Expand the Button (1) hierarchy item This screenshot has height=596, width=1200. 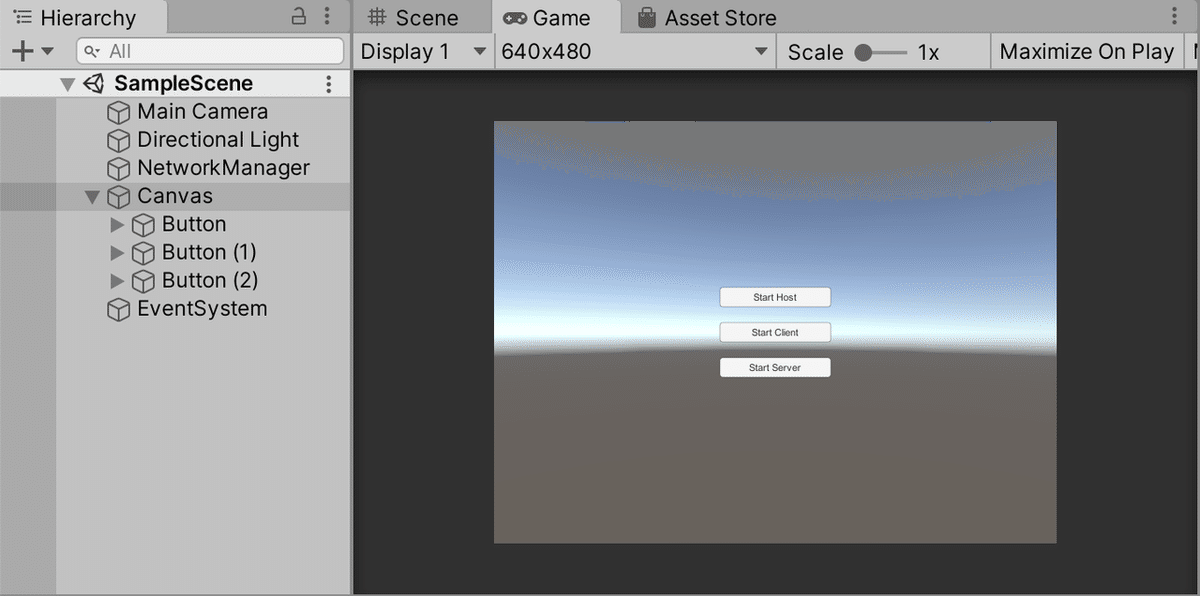(x=118, y=253)
